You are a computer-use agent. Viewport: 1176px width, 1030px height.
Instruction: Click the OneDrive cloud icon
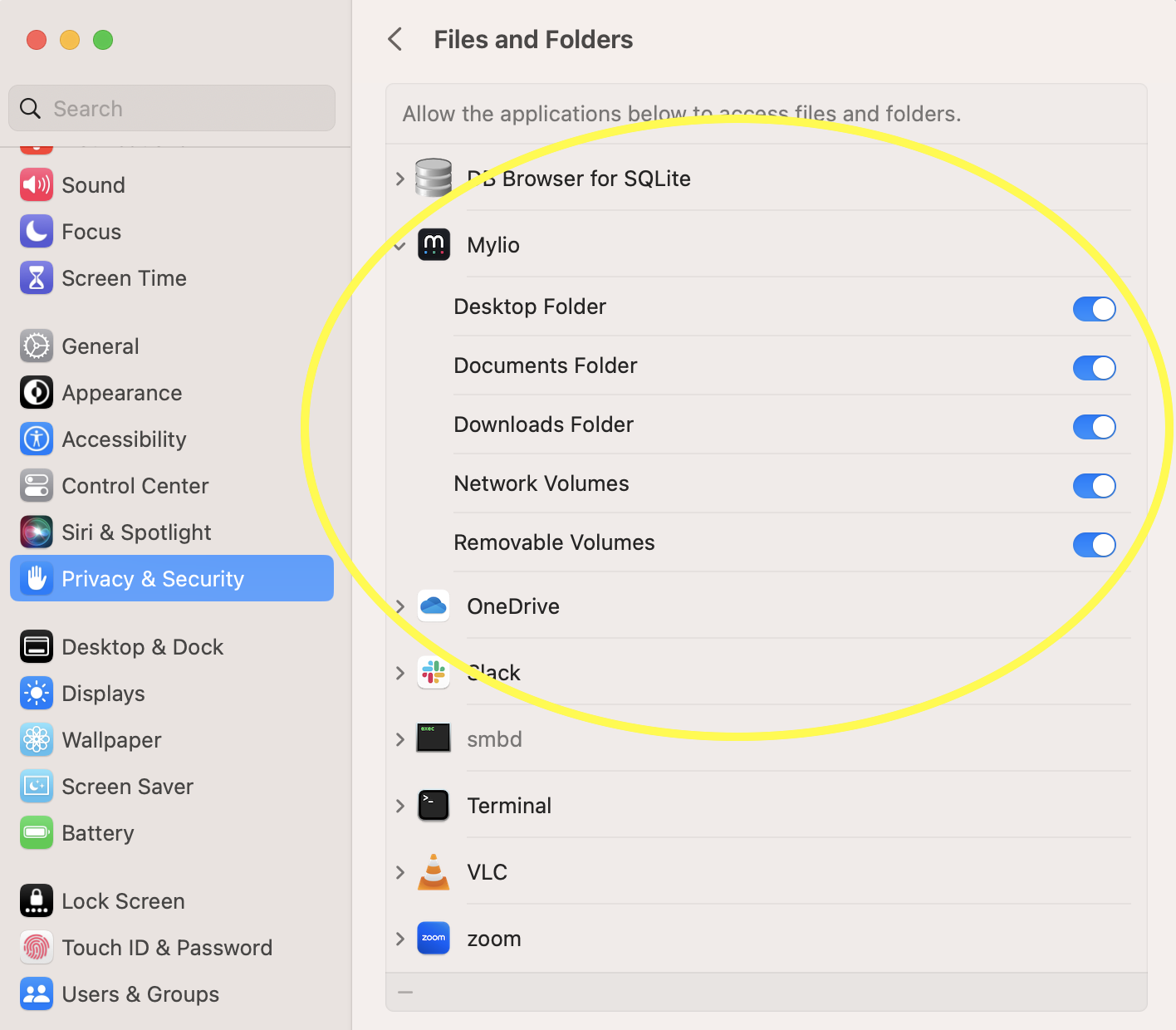(434, 606)
